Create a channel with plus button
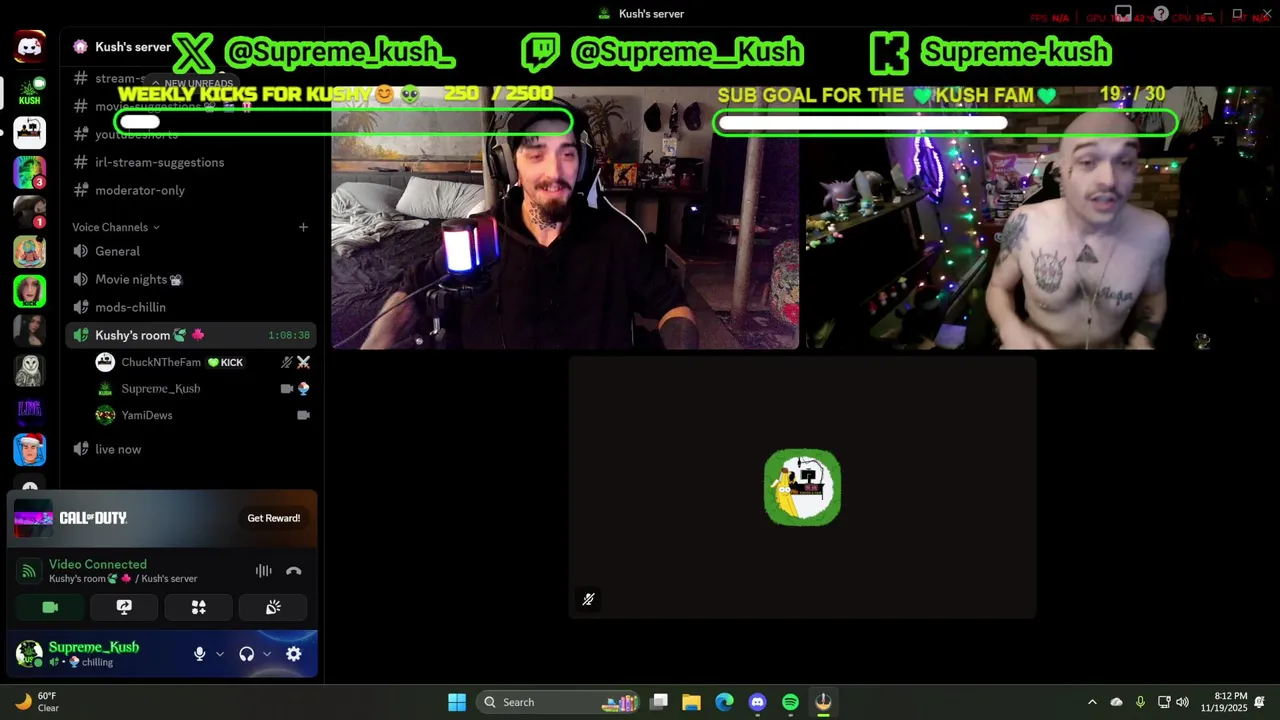Viewport: 1280px width, 720px height. pos(303,227)
